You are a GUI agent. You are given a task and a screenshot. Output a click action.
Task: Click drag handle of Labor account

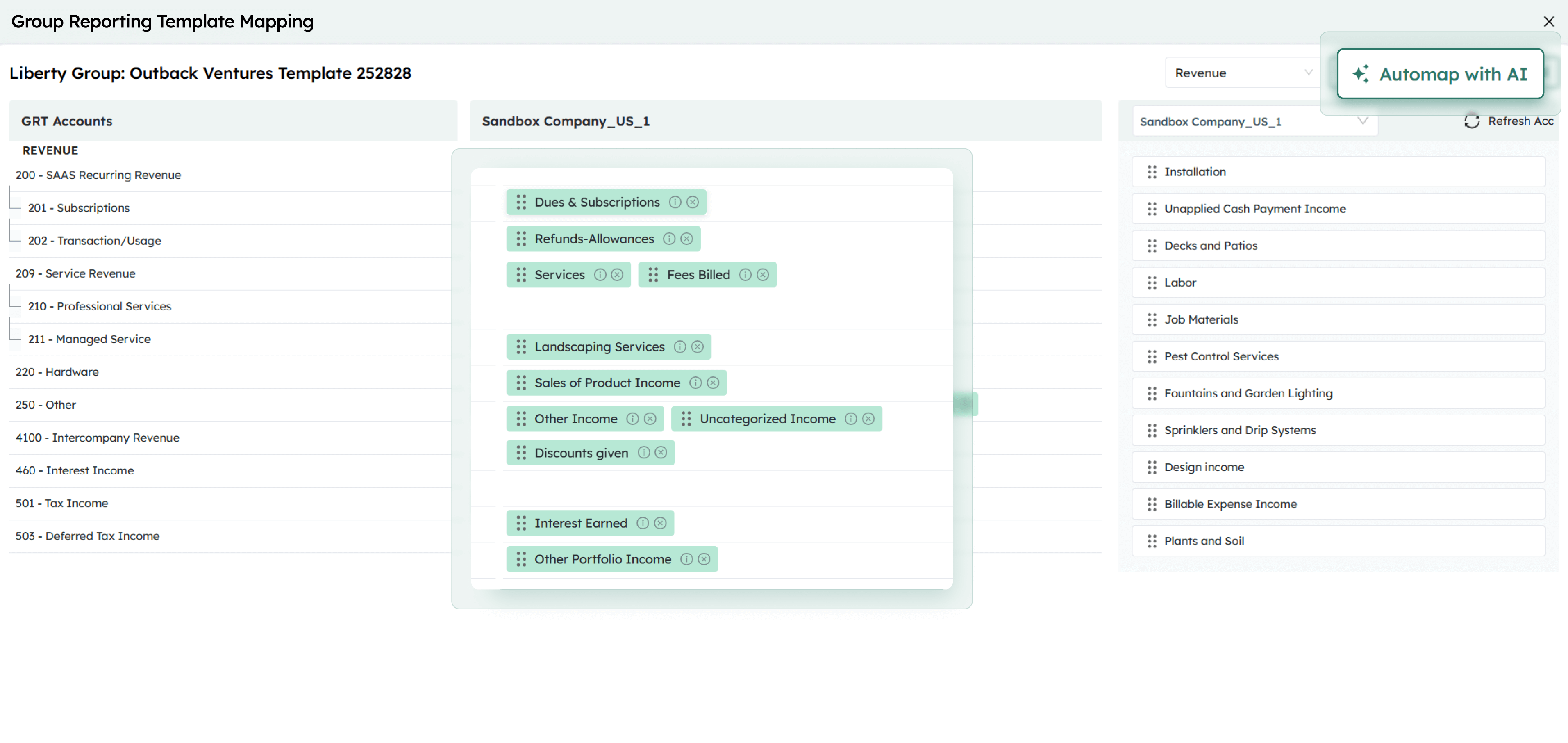click(x=1152, y=283)
